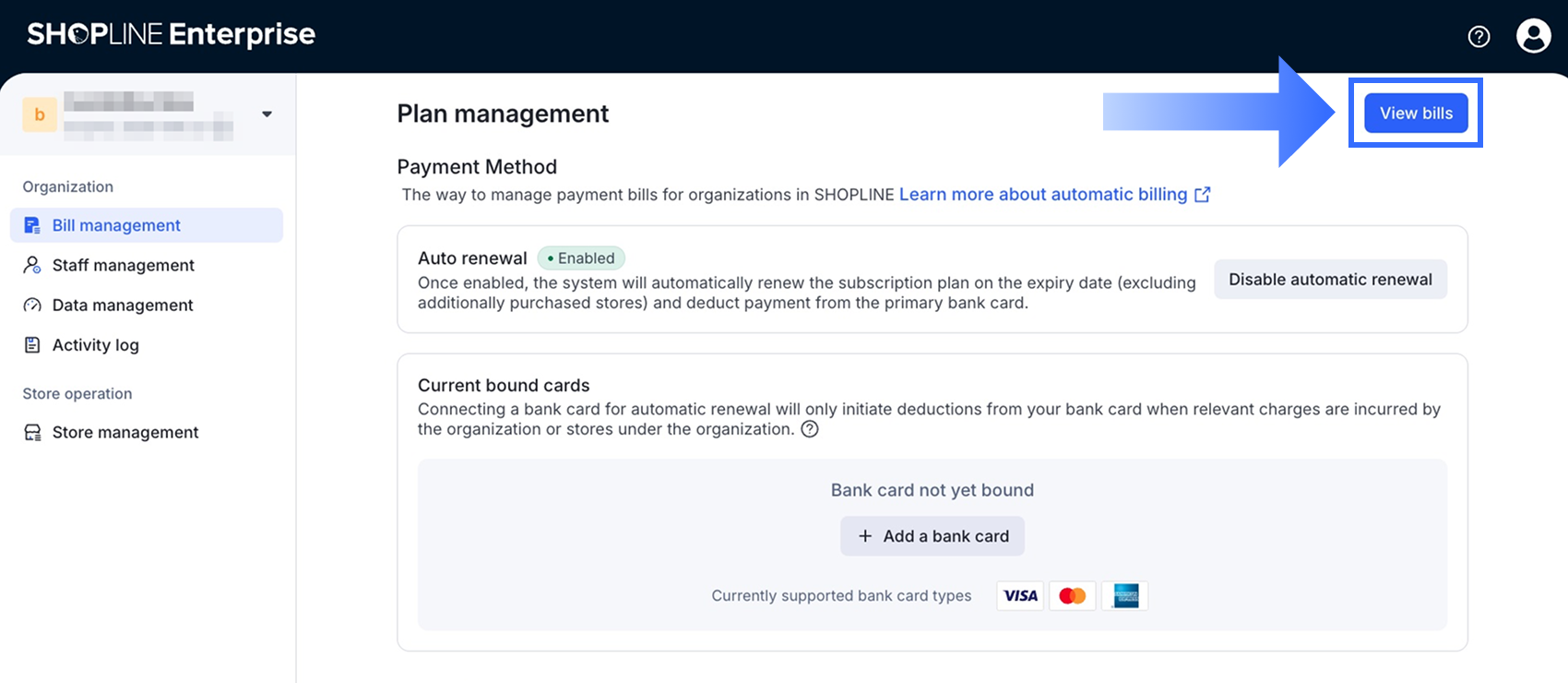This screenshot has width=1568, height=683.
Task: Open the help question mark icon
Action: (x=1479, y=36)
